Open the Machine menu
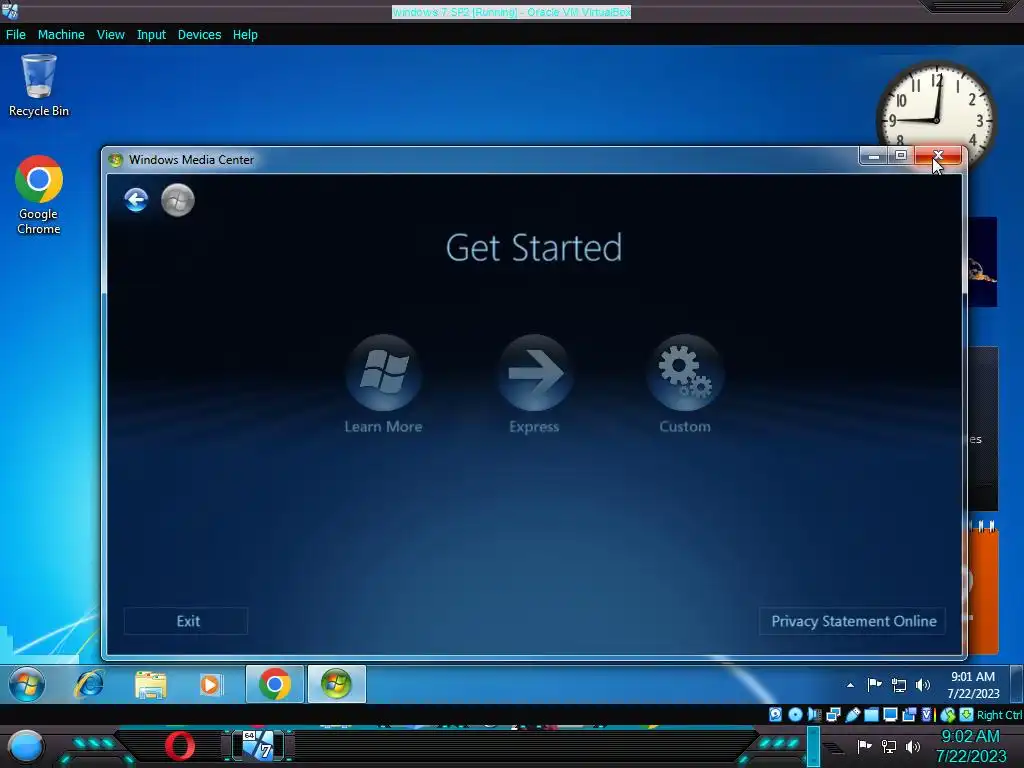Image resolution: width=1024 pixels, height=768 pixels. (61, 35)
